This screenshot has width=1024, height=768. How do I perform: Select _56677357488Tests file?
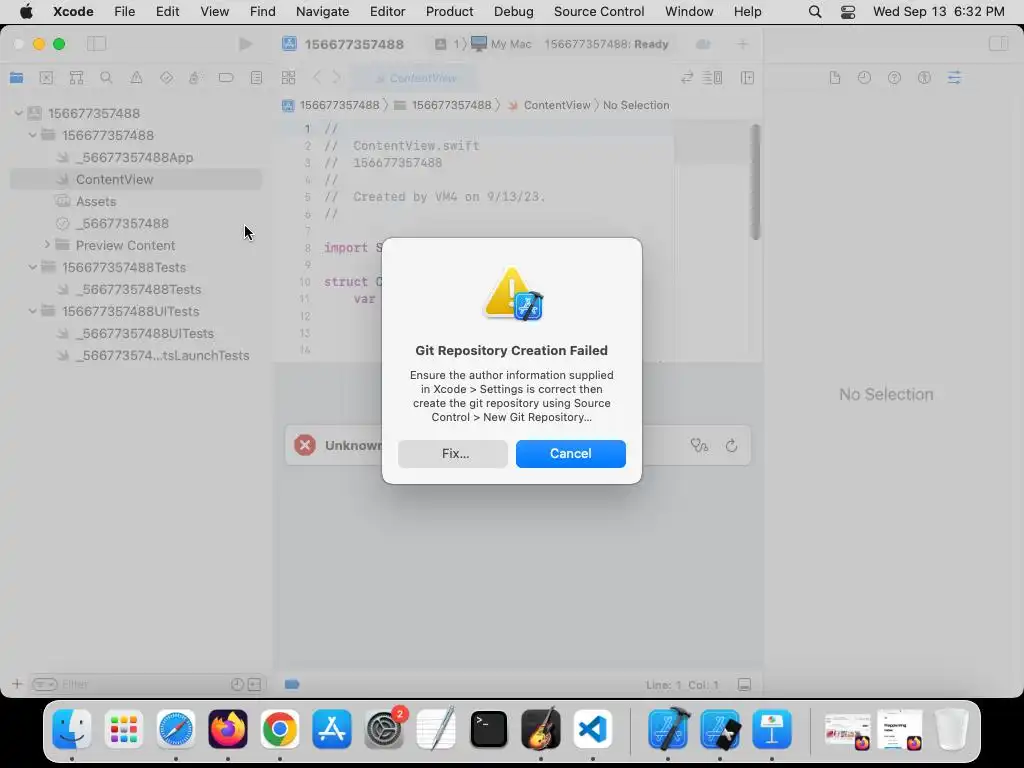click(136, 289)
